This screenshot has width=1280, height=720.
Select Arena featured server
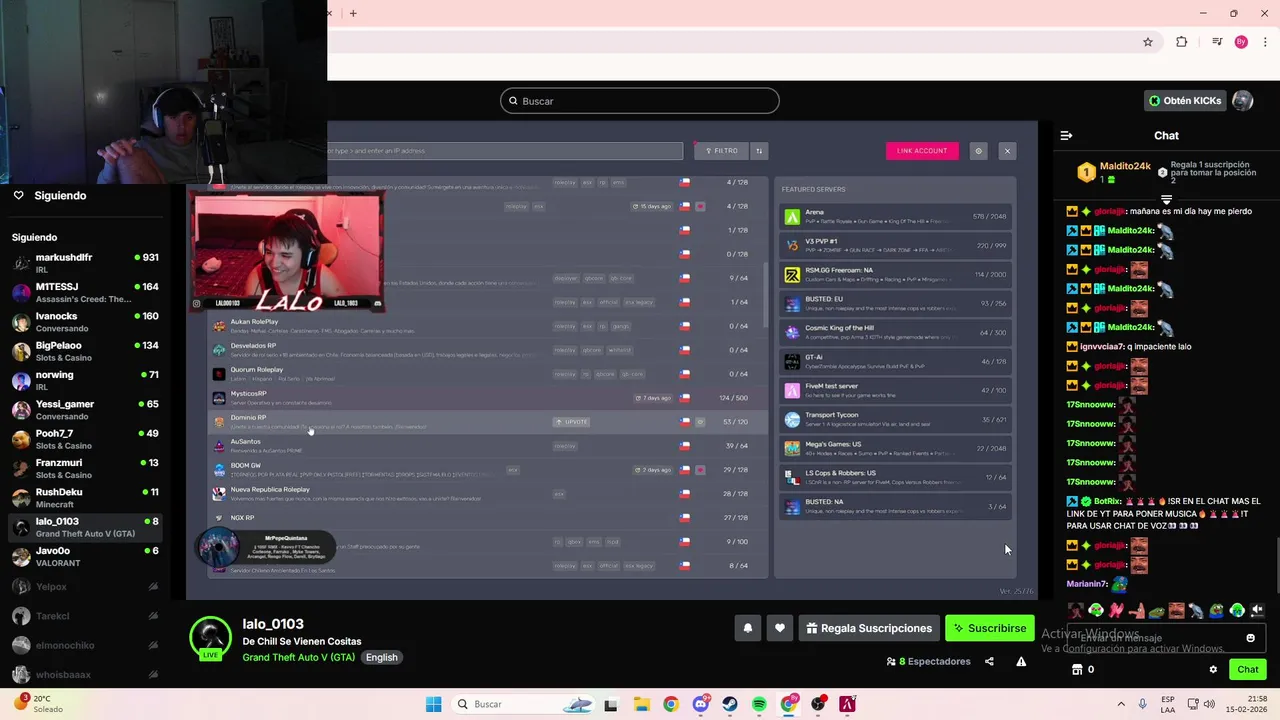pyautogui.click(x=895, y=216)
